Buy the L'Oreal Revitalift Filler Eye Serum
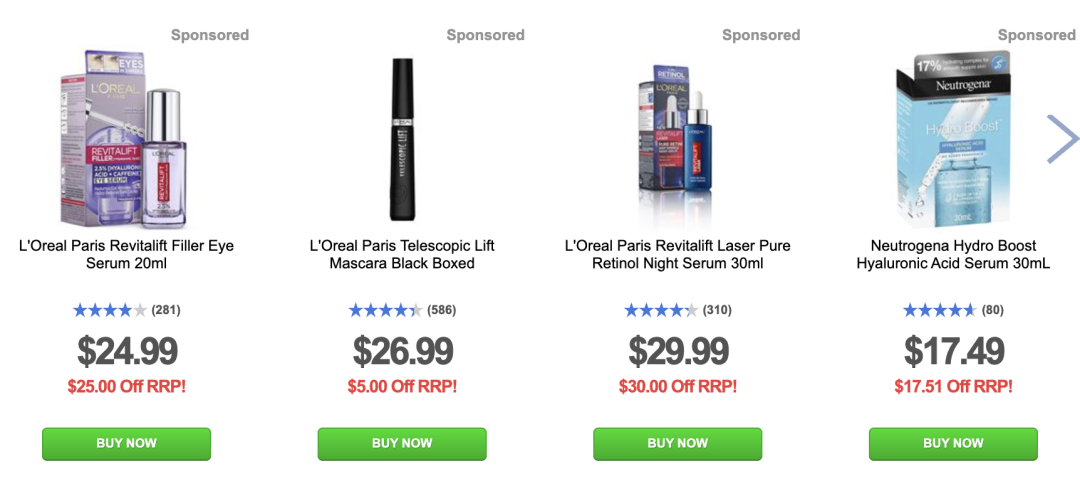This screenshot has width=1080, height=489. pyautogui.click(x=126, y=444)
